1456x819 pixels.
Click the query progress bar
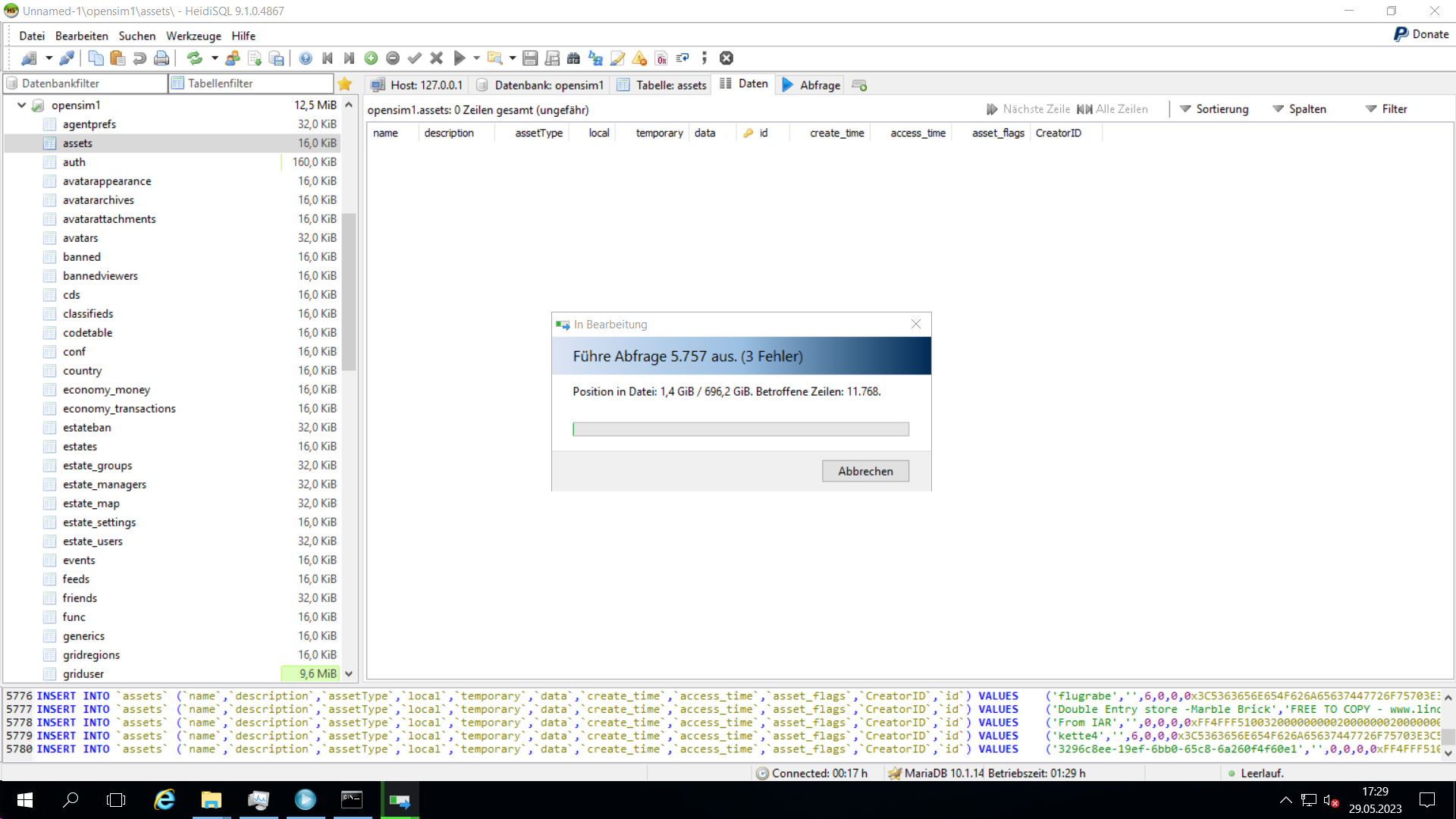(x=740, y=429)
